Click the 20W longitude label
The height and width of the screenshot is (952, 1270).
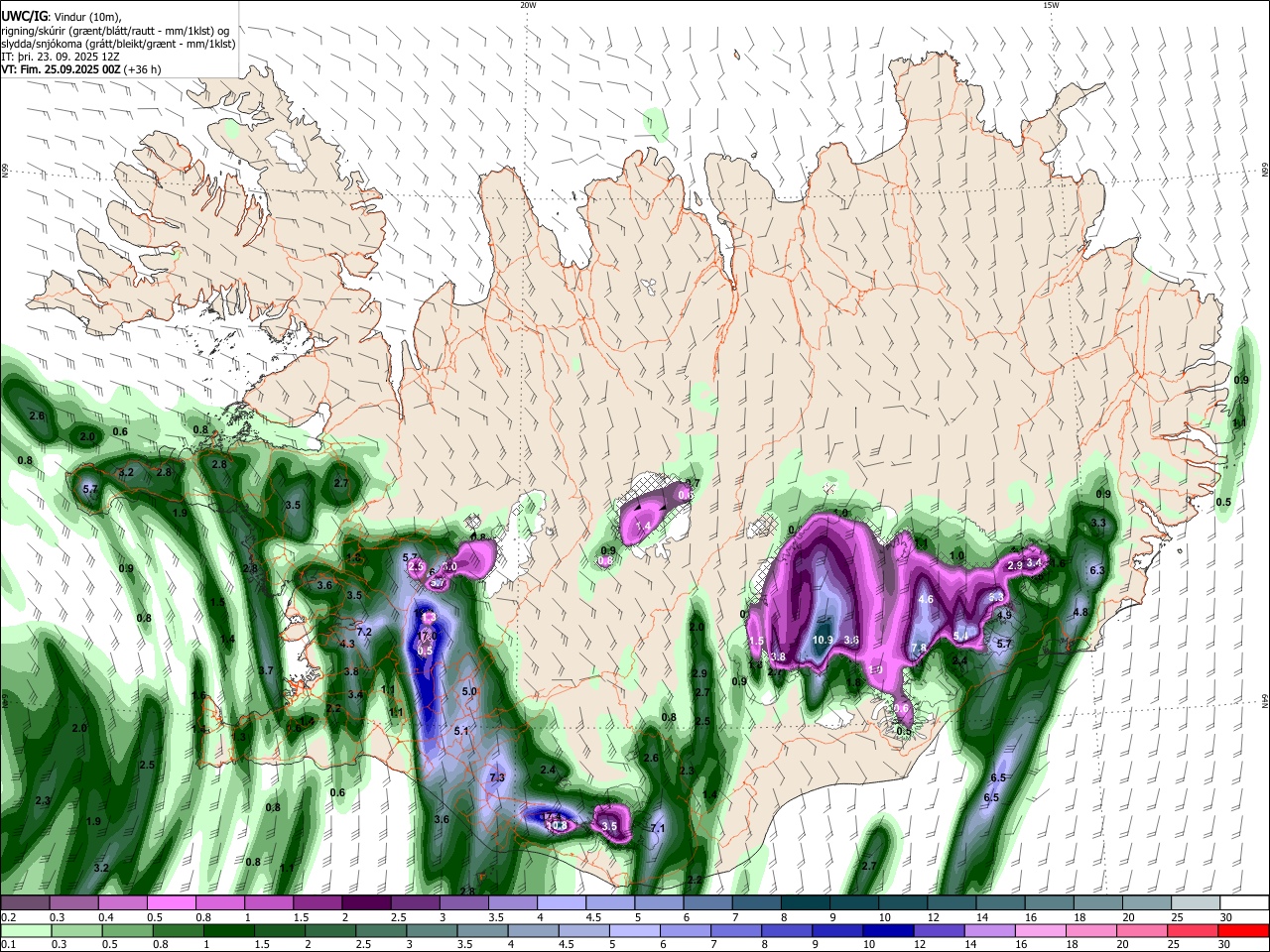(x=528, y=5)
